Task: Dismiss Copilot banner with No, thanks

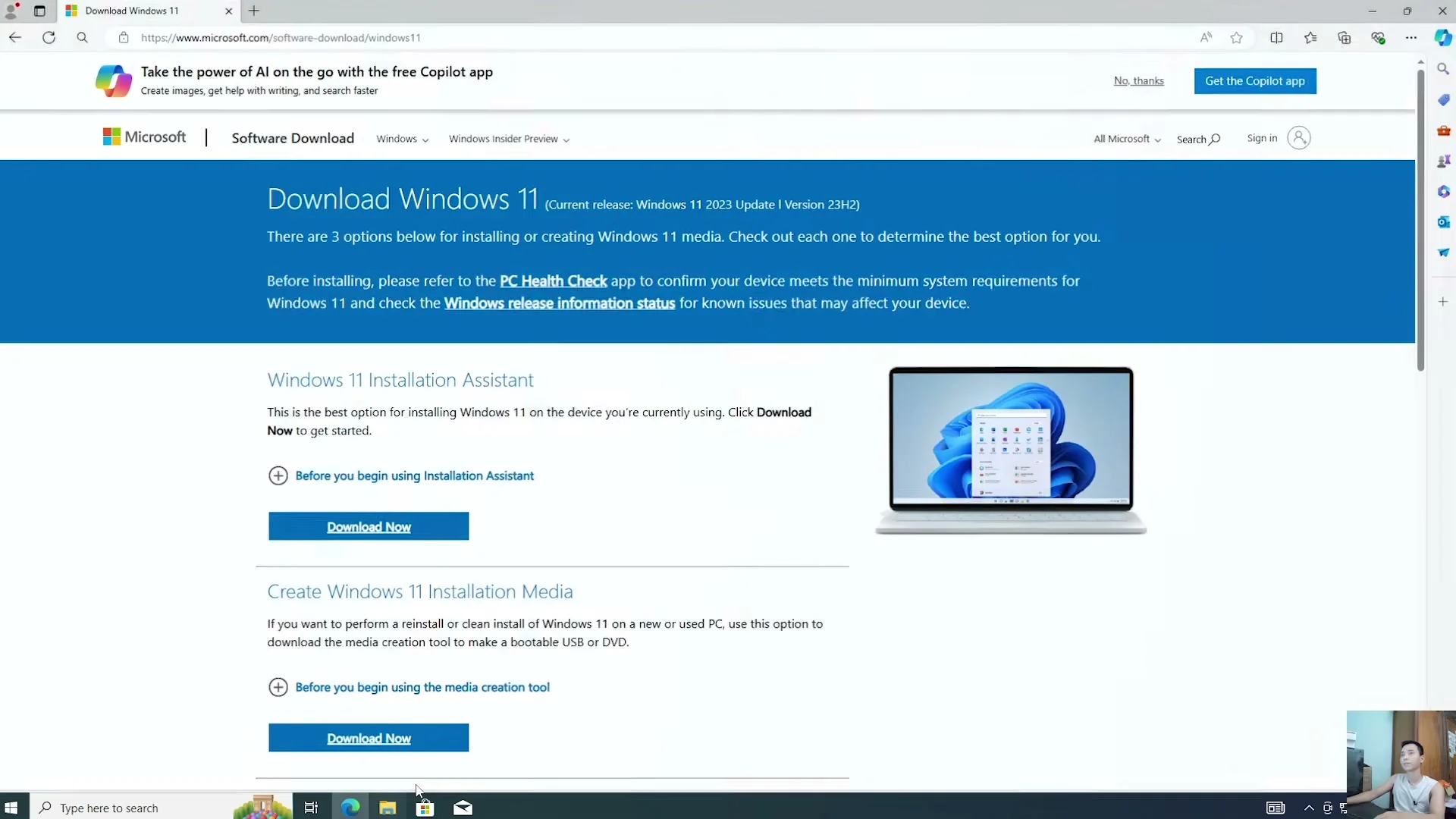Action: click(x=1138, y=80)
